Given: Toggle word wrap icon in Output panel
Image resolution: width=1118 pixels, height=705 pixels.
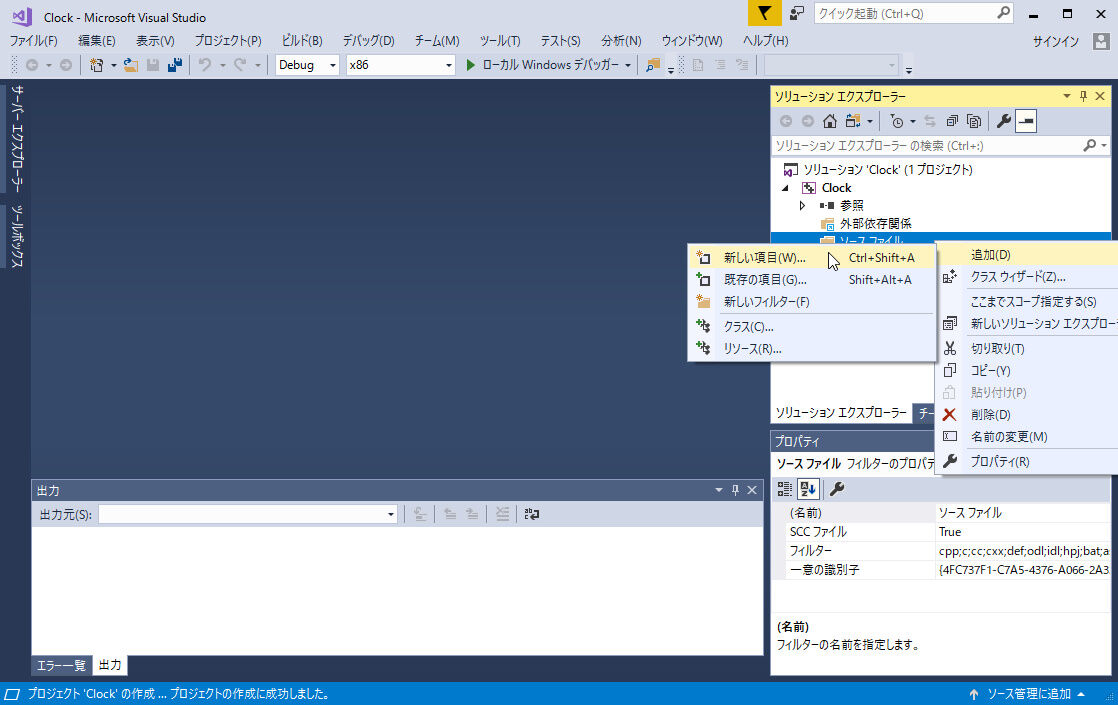Looking at the screenshot, I should (x=532, y=514).
